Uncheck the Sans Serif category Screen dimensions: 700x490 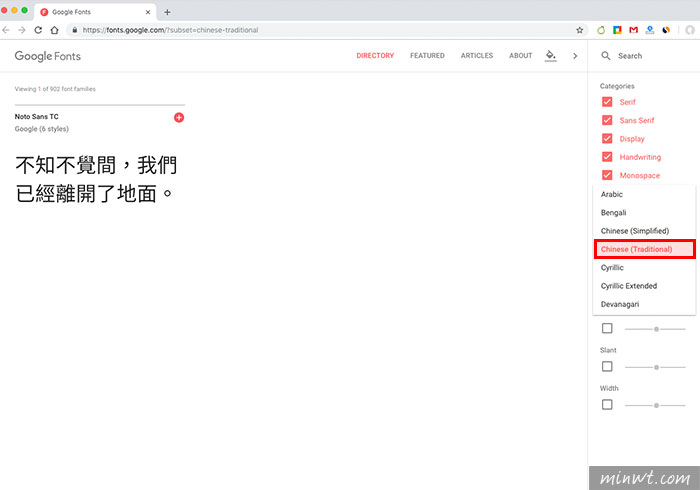[x=607, y=120]
